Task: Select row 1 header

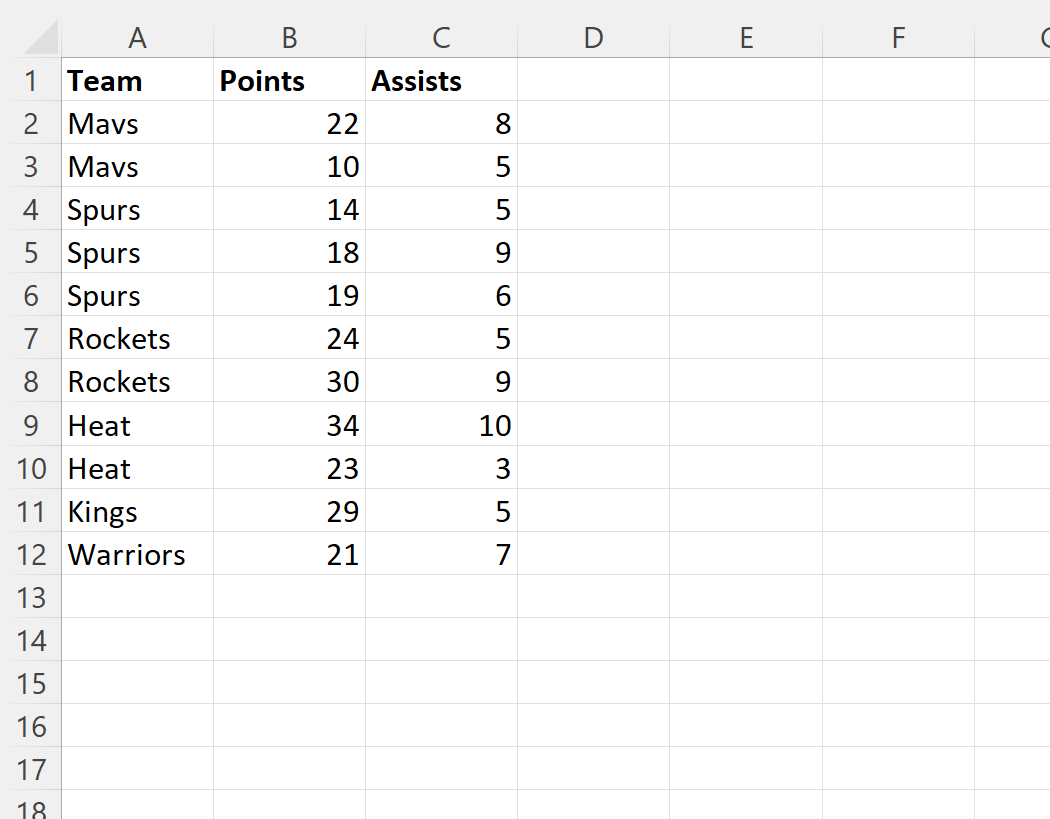Action: click(31, 80)
